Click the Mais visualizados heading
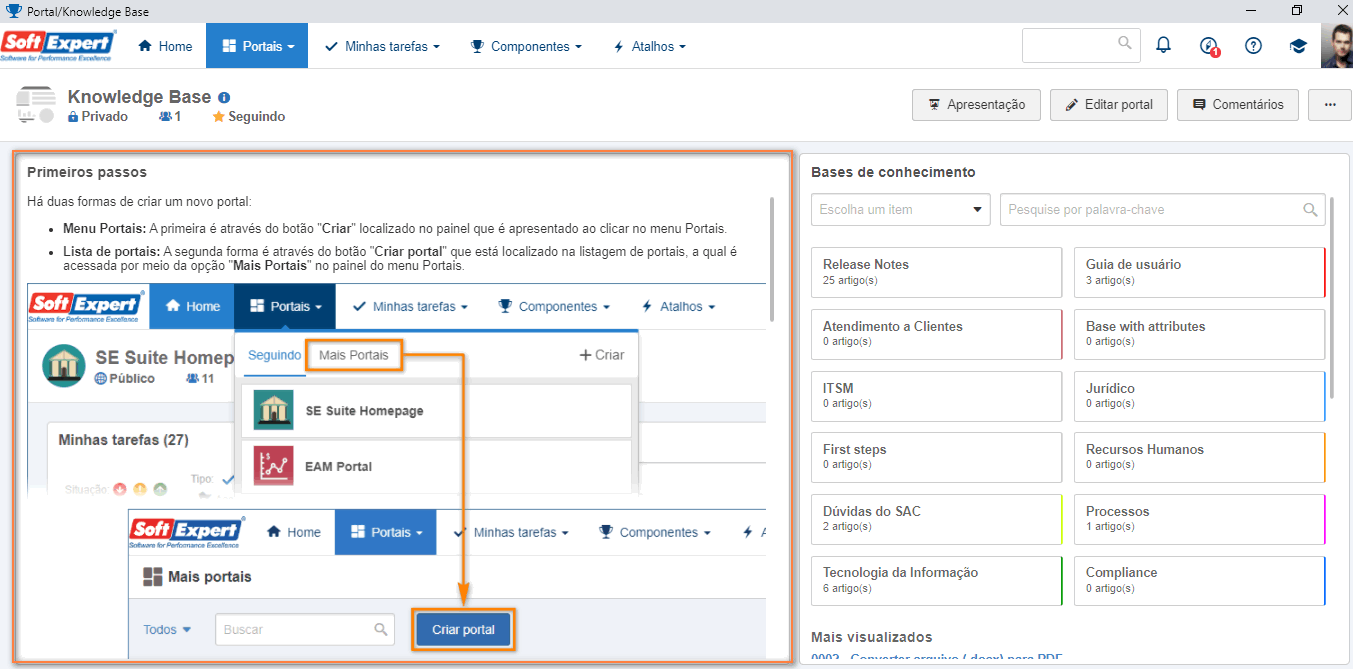Image resolution: width=1353 pixels, height=669 pixels. pos(872,637)
